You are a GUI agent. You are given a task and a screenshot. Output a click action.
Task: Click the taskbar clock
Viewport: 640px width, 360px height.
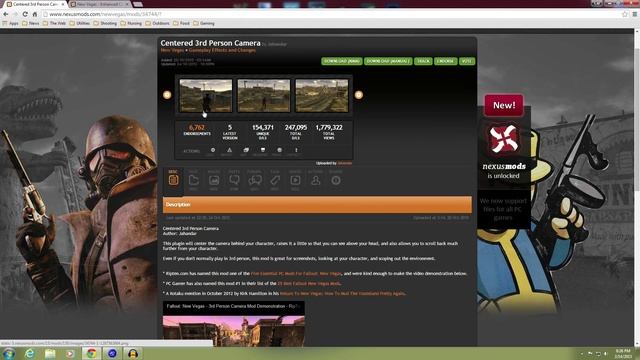(x=623, y=353)
